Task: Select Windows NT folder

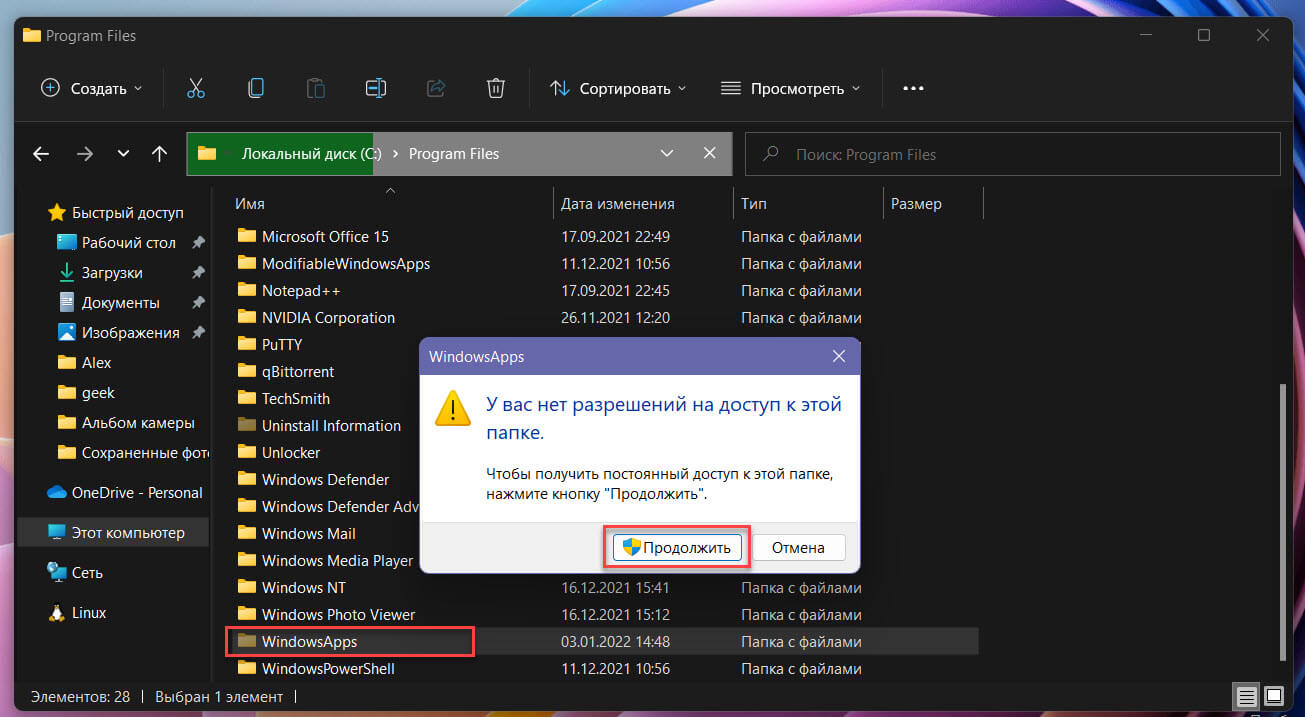Action: [304, 588]
